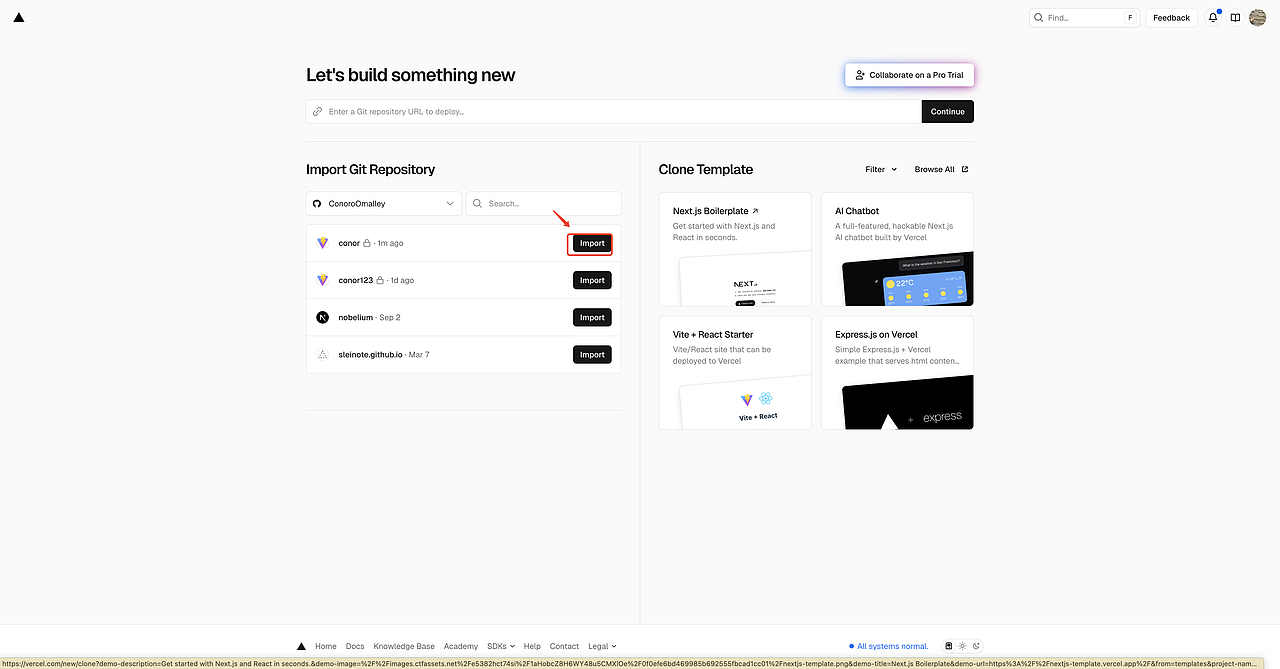The height and width of the screenshot is (669, 1280).
Task: Import the conor repository
Action: [591, 243]
